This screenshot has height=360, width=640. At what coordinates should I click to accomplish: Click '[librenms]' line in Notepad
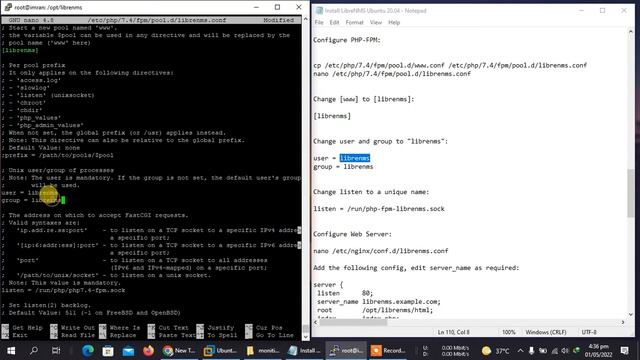[x=332, y=116]
